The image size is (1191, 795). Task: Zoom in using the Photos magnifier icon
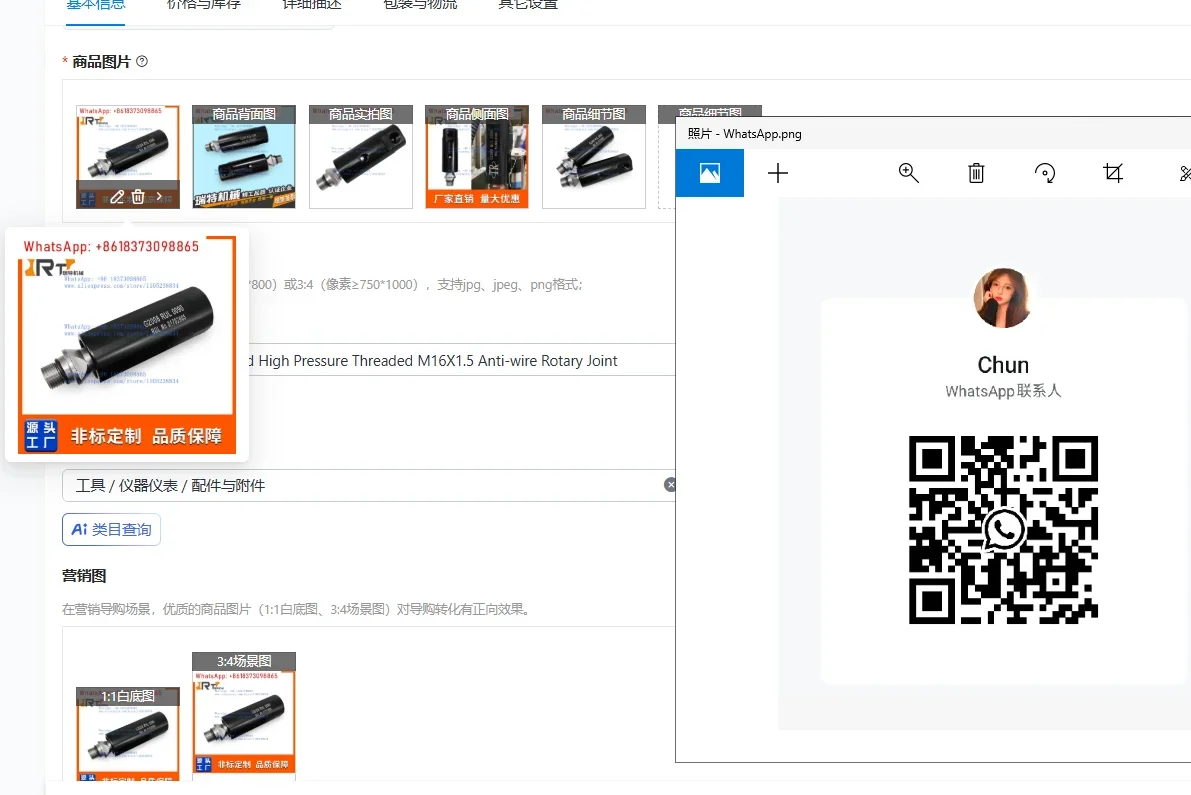908,173
